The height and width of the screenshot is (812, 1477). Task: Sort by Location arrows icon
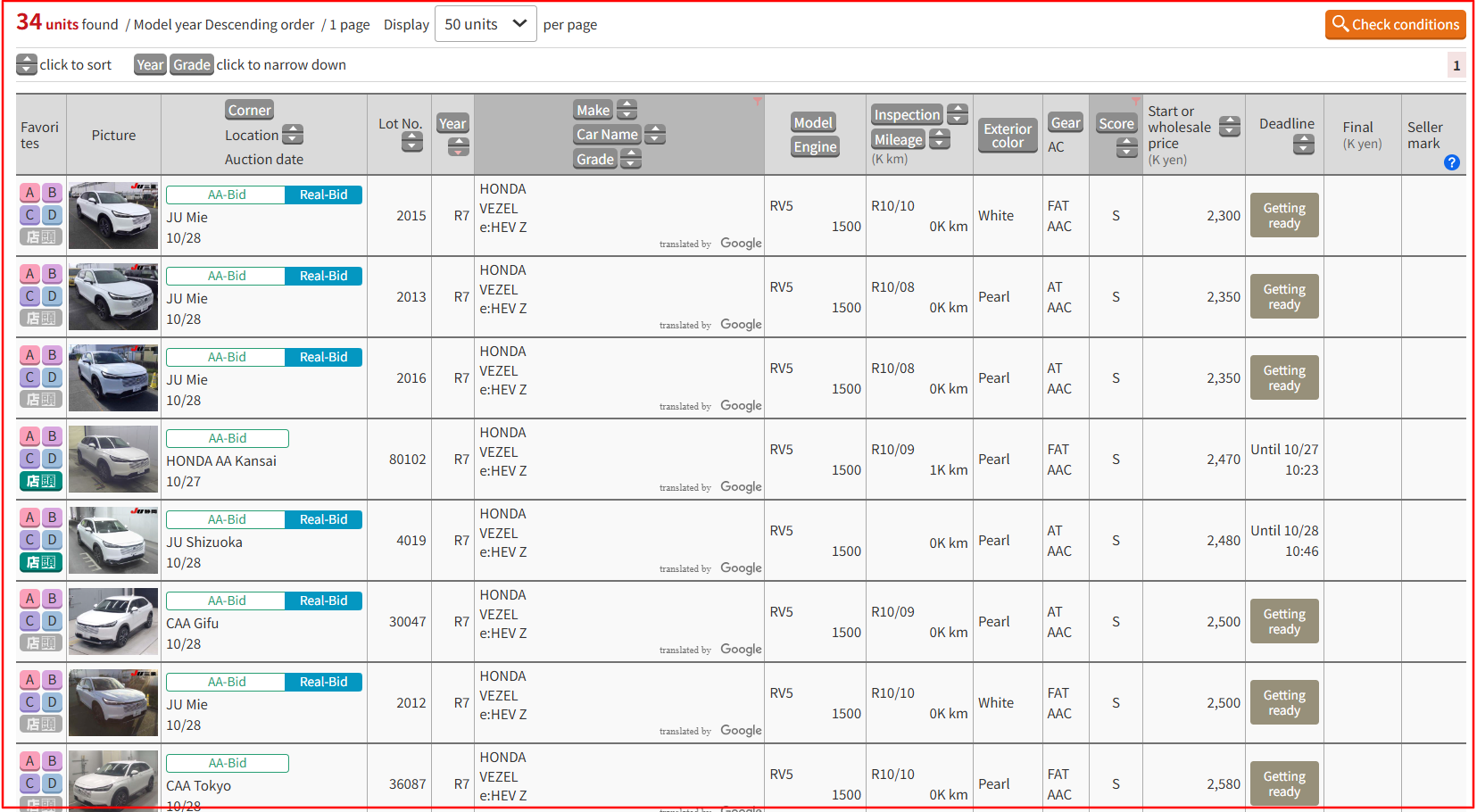[293, 135]
